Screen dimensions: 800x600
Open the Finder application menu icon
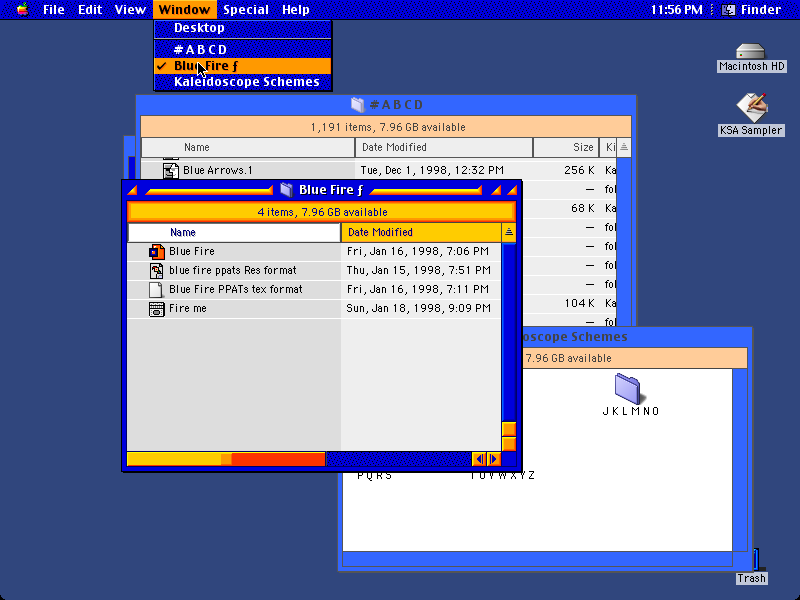tap(729, 9)
